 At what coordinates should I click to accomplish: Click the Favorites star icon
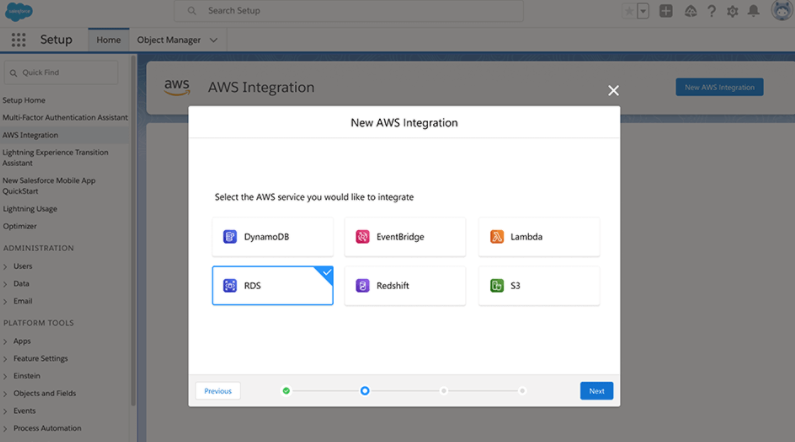pyautogui.click(x=629, y=11)
